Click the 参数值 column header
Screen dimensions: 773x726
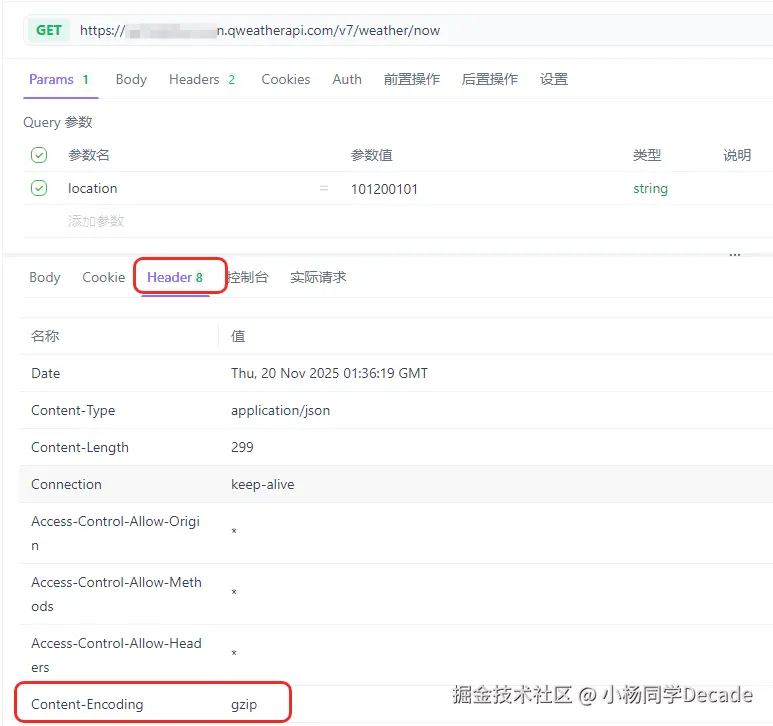[372, 155]
